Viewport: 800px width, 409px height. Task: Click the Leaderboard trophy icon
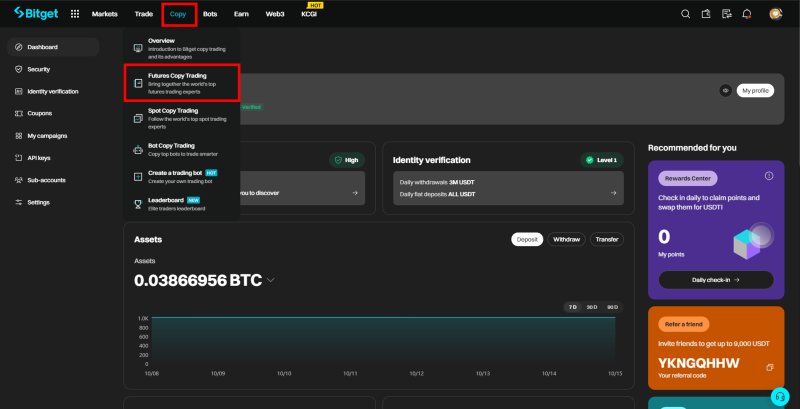point(138,204)
